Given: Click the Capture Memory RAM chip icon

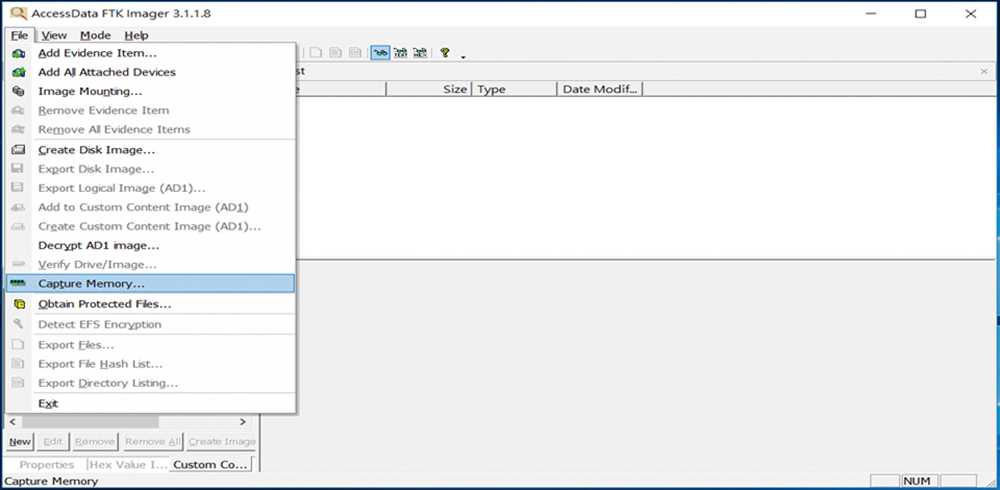Looking at the screenshot, I should [x=18, y=283].
